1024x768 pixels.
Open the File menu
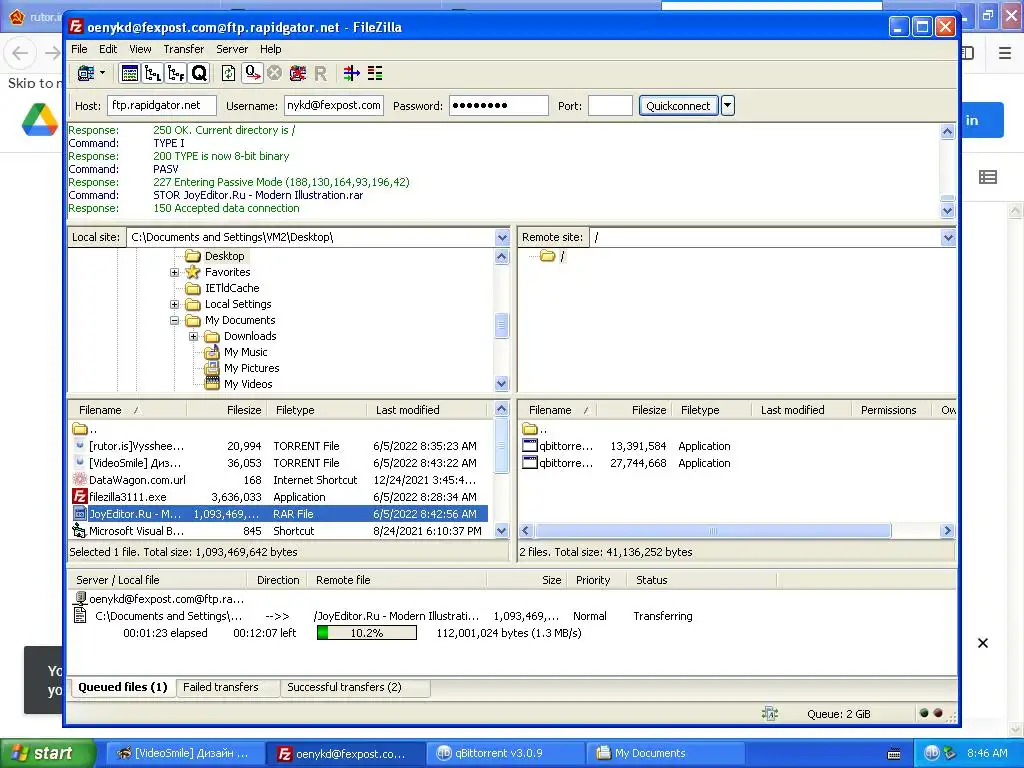pyautogui.click(x=79, y=49)
